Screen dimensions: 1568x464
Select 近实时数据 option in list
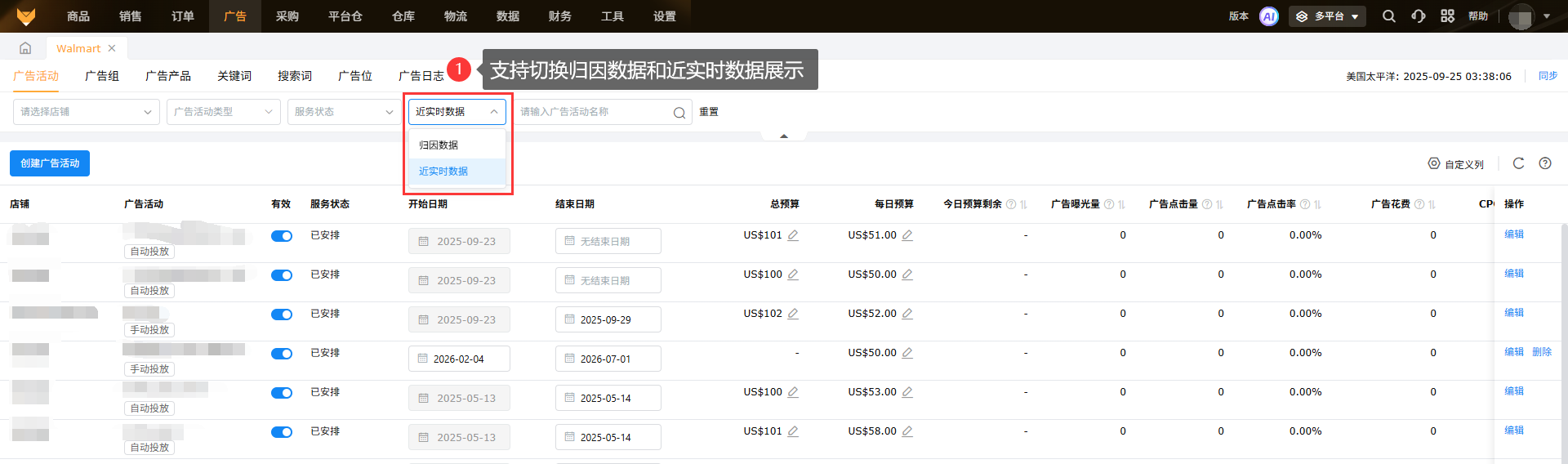click(457, 172)
